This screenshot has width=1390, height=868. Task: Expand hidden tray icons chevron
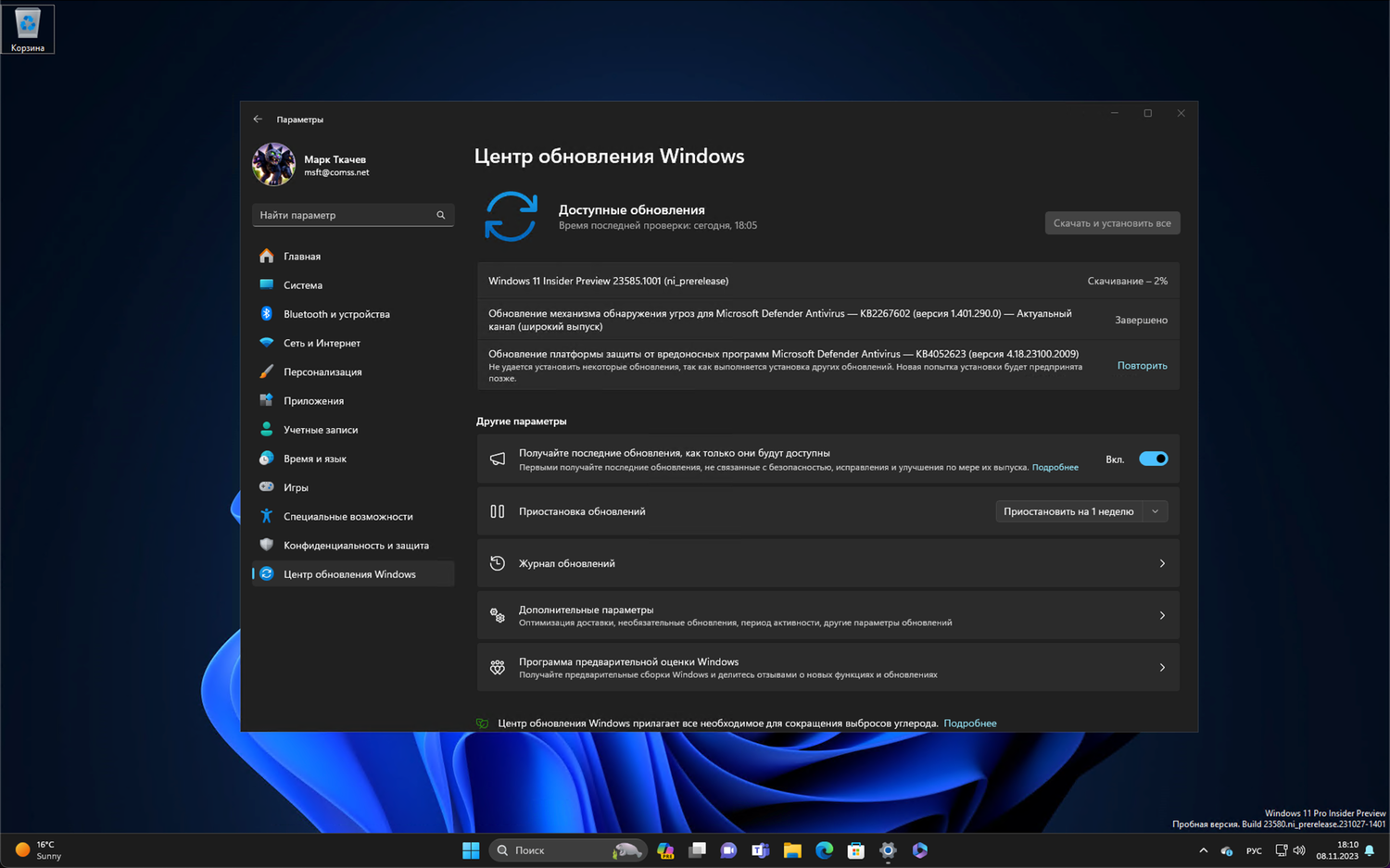tap(1203, 849)
